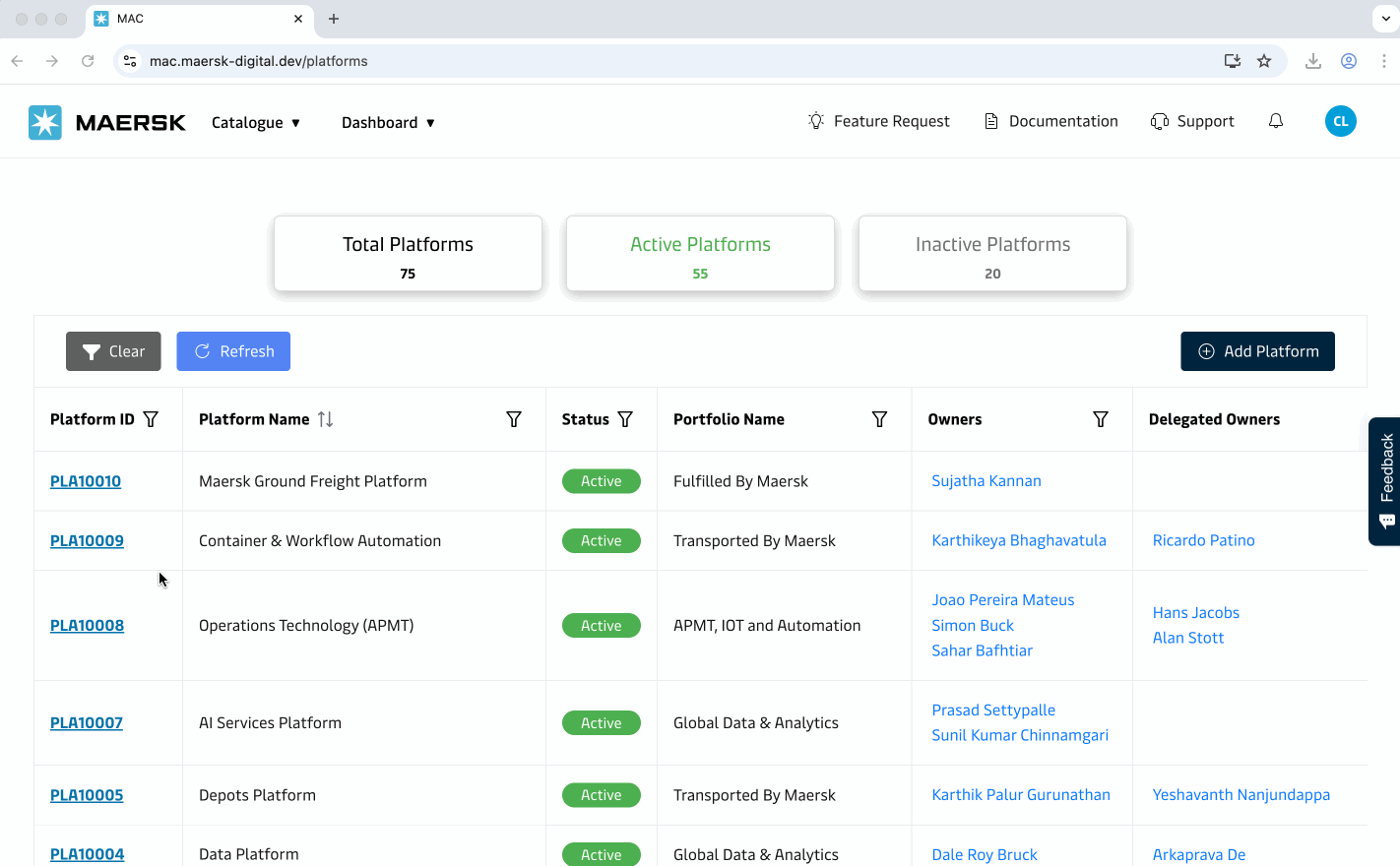Click the browser forward arrow
1400x866 pixels.
click(52, 61)
